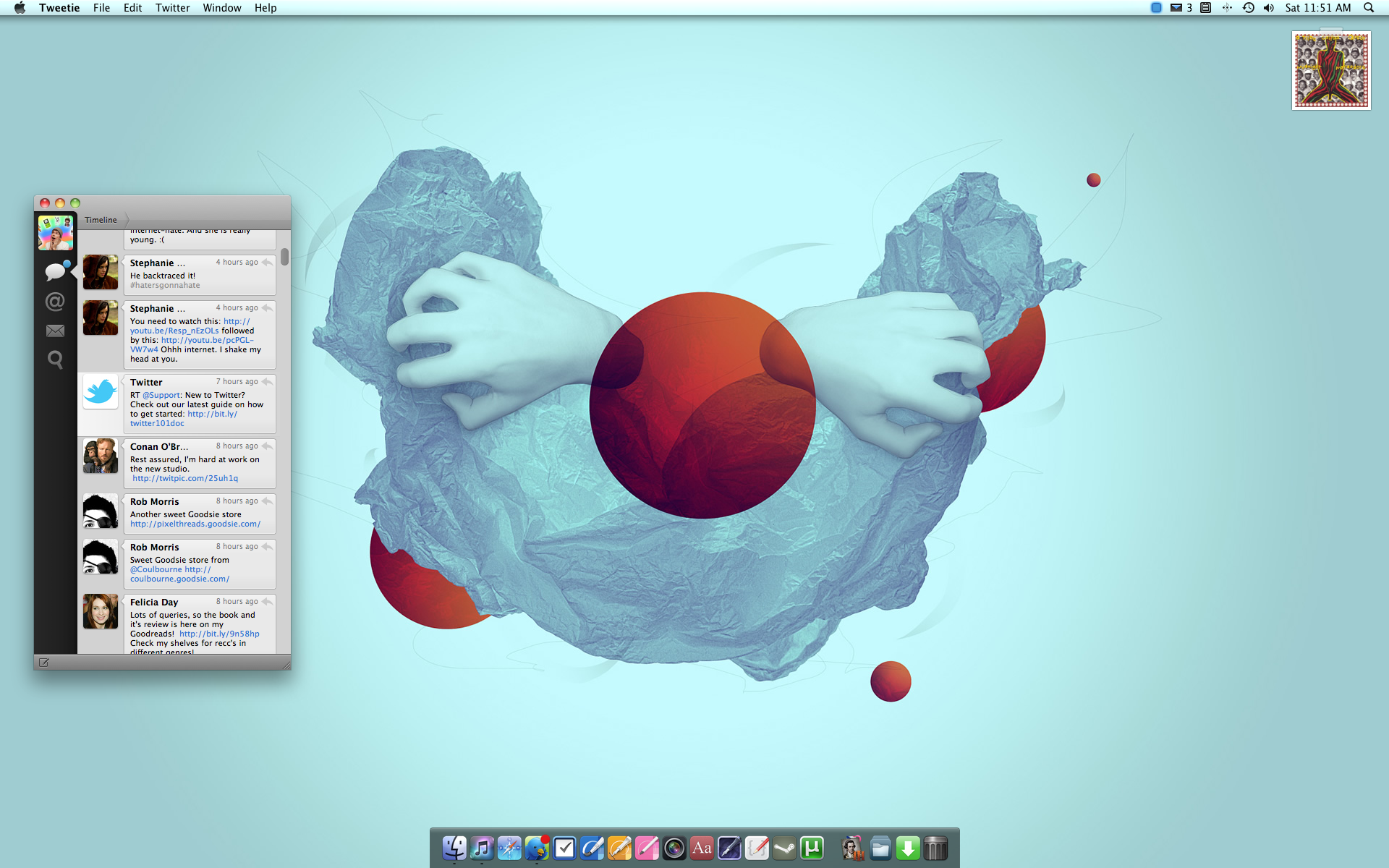Click the Sat 11:51 AM clock
The height and width of the screenshot is (868, 1389).
1318,8
